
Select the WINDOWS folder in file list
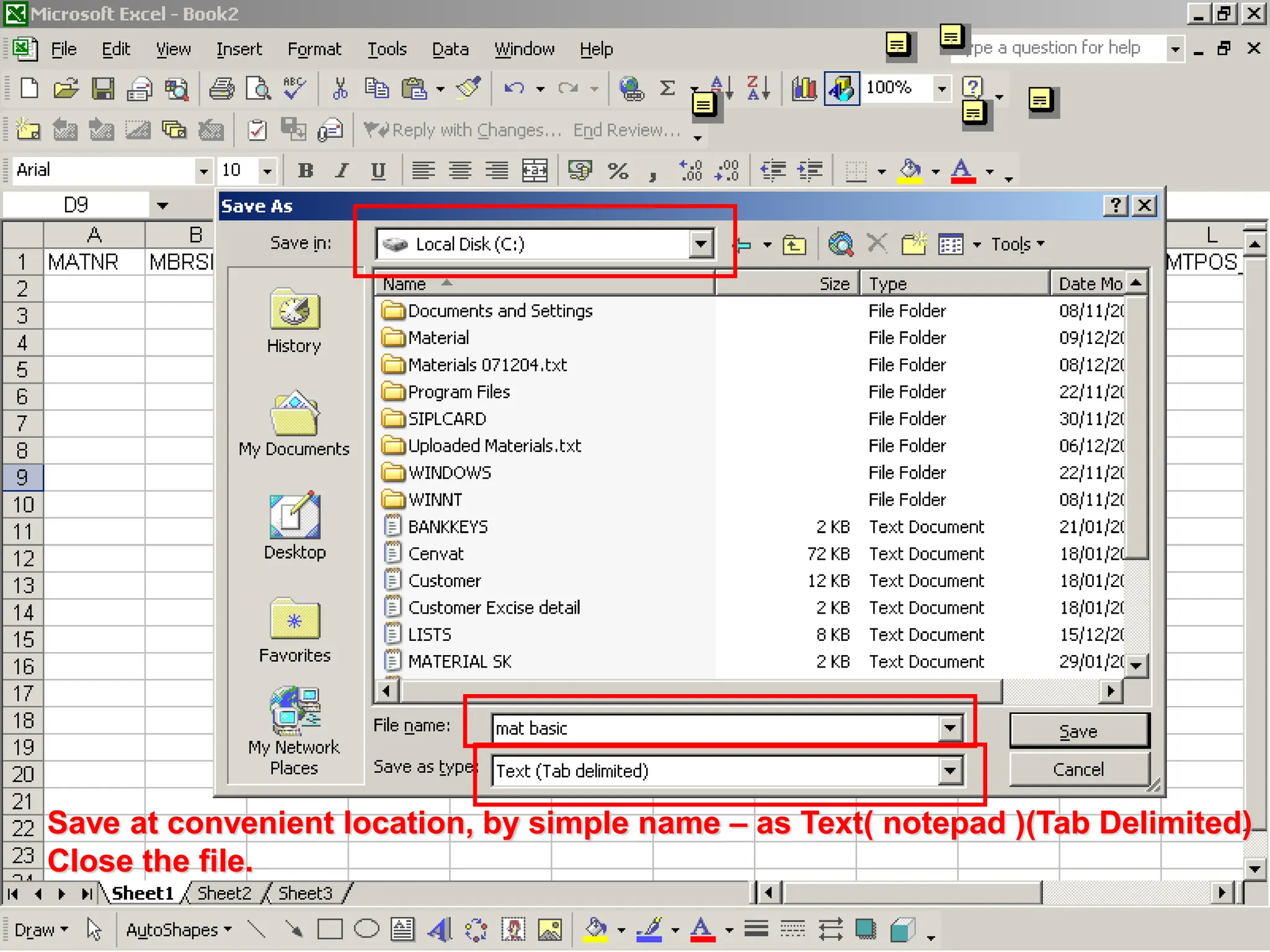tap(449, 473)
